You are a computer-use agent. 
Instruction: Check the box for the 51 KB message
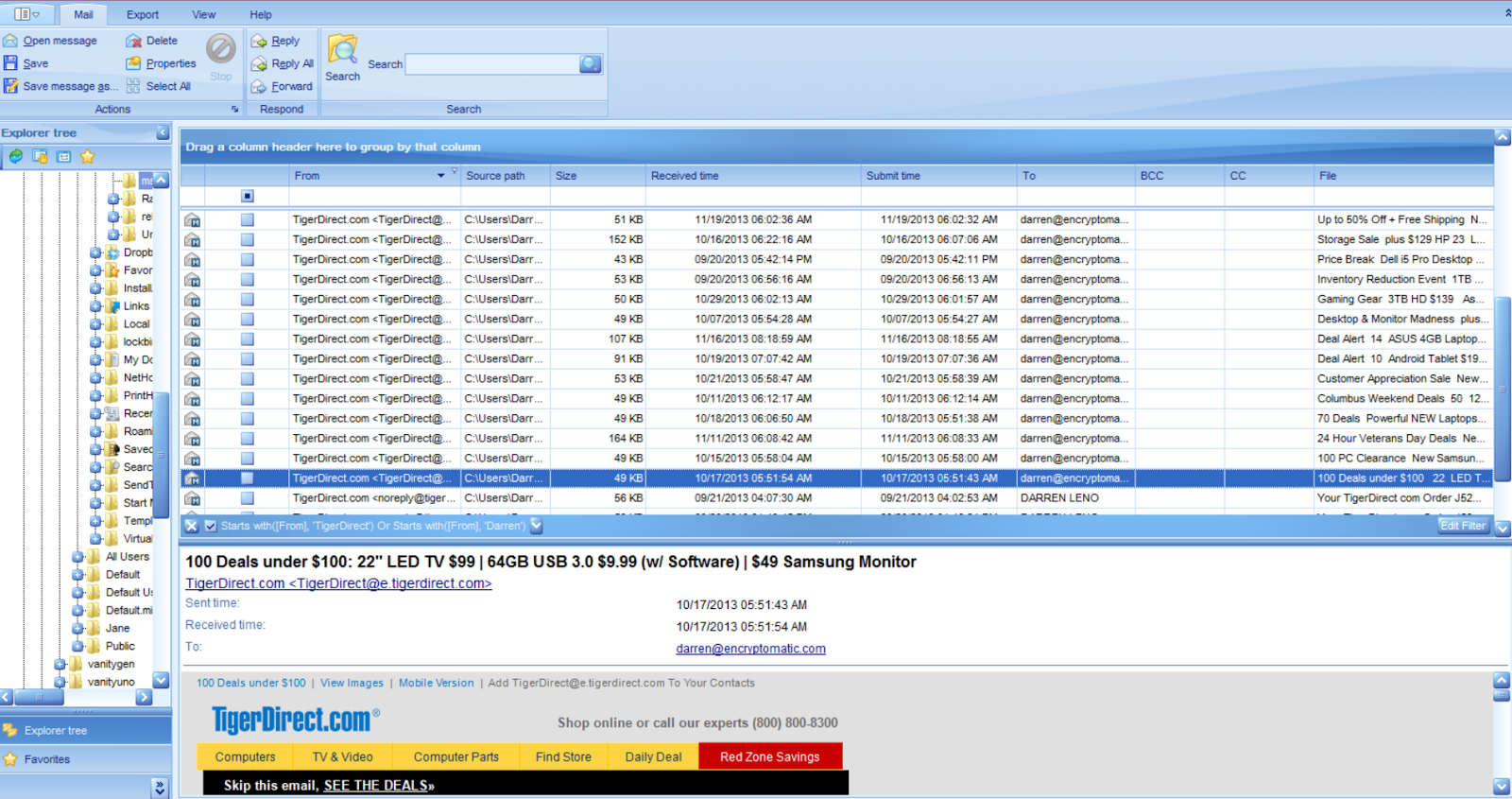248,219
